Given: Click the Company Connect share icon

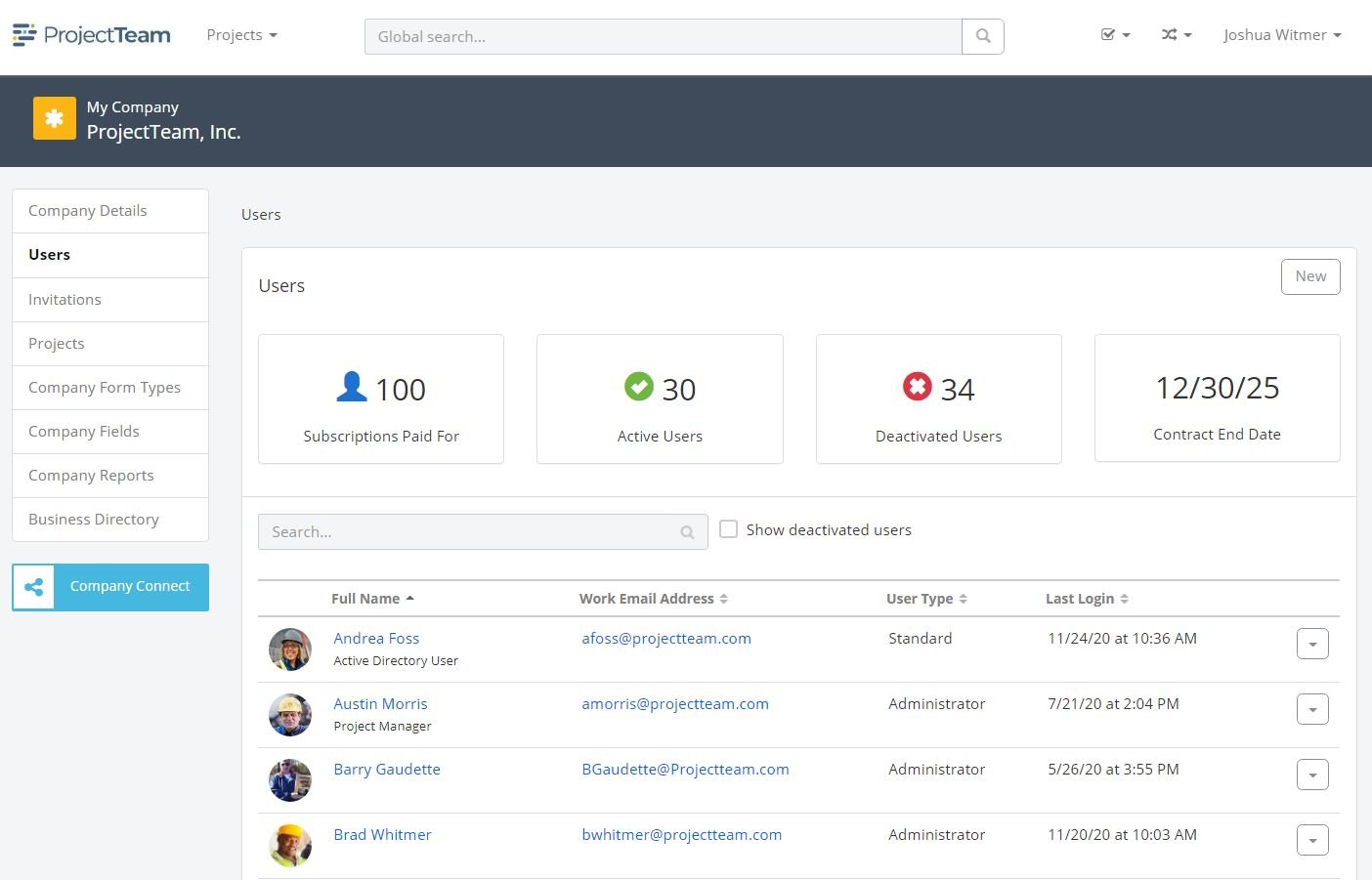Looking at the screenshot, I should [x=34, y=587].
